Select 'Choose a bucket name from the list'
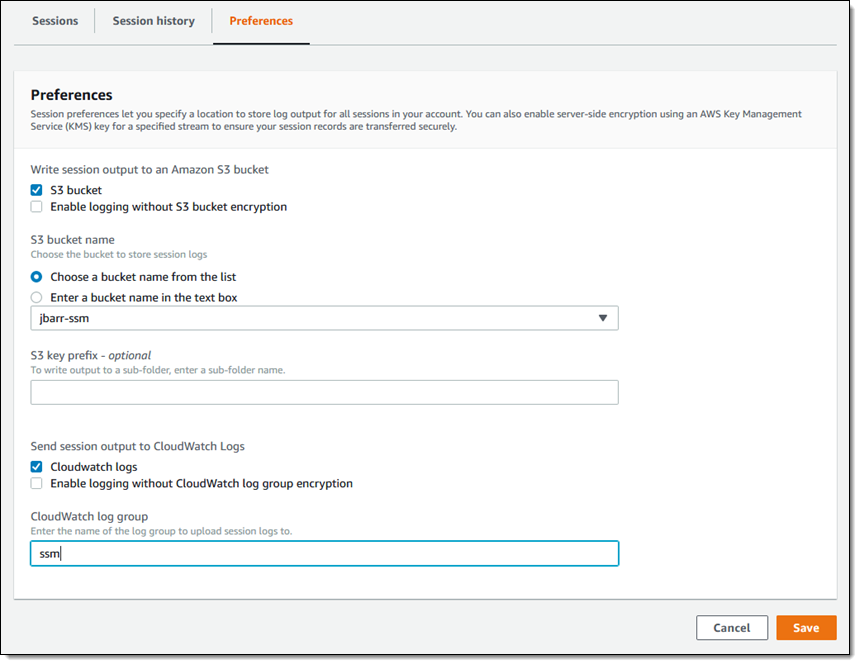Viewport: 860px width, 665px height. (x=37, y=277)
